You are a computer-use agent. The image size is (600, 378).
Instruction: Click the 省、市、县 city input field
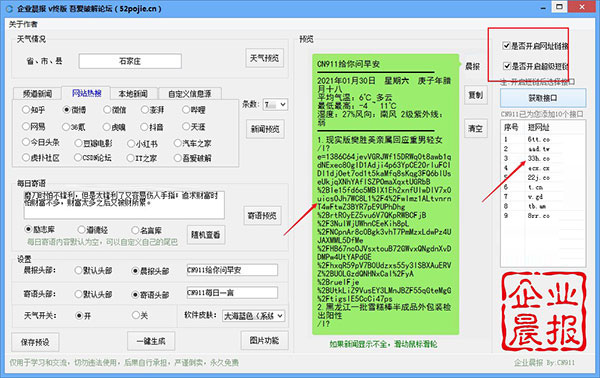(x=130, y=61)
